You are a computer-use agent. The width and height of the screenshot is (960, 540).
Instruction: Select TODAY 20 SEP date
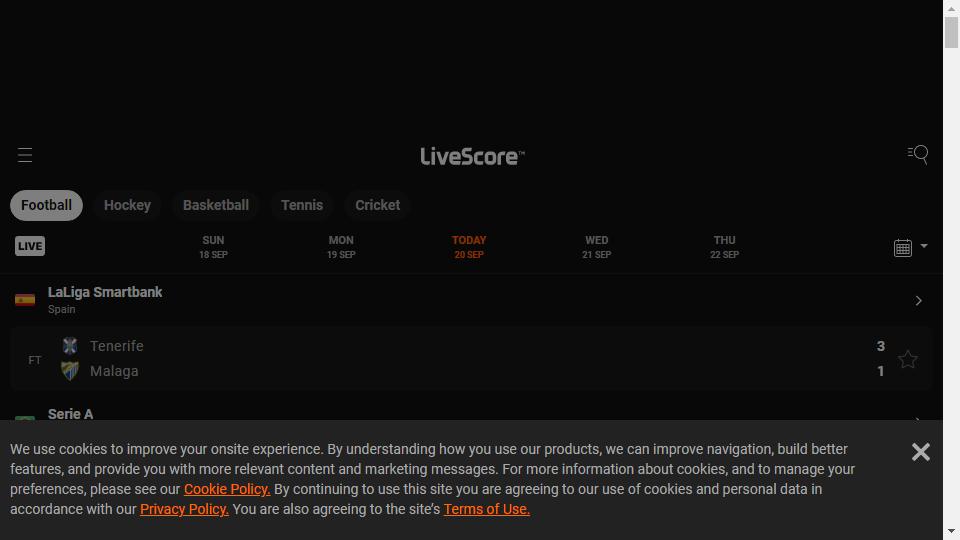[x=469, y=247]
